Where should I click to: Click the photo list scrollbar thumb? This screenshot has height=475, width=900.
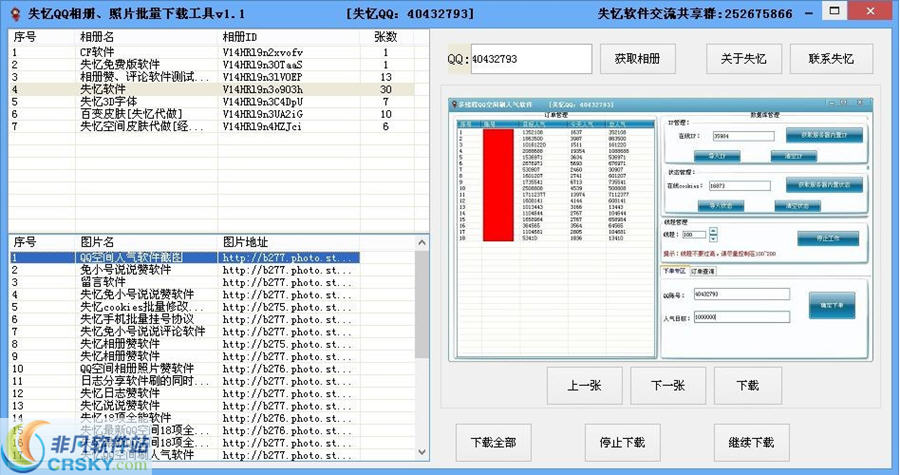point(422,304)
